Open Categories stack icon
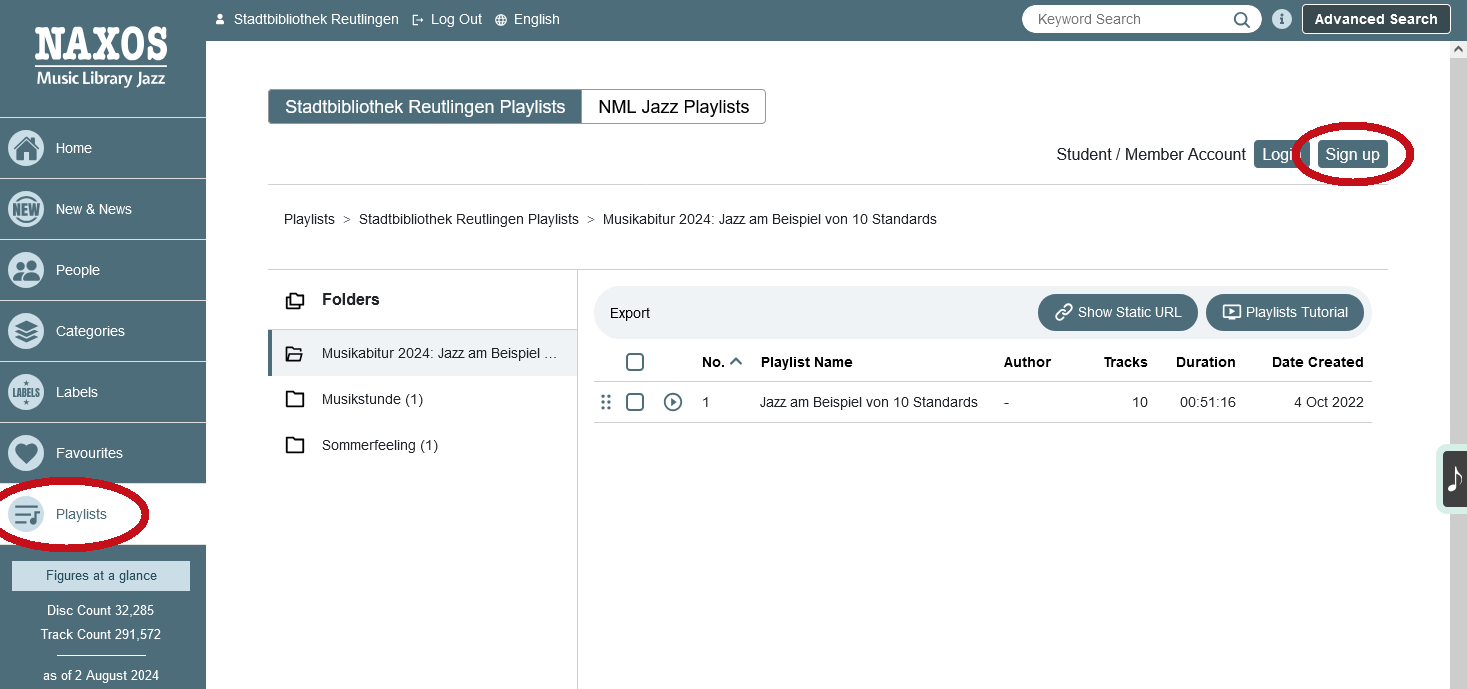 [x=26, y=331]
